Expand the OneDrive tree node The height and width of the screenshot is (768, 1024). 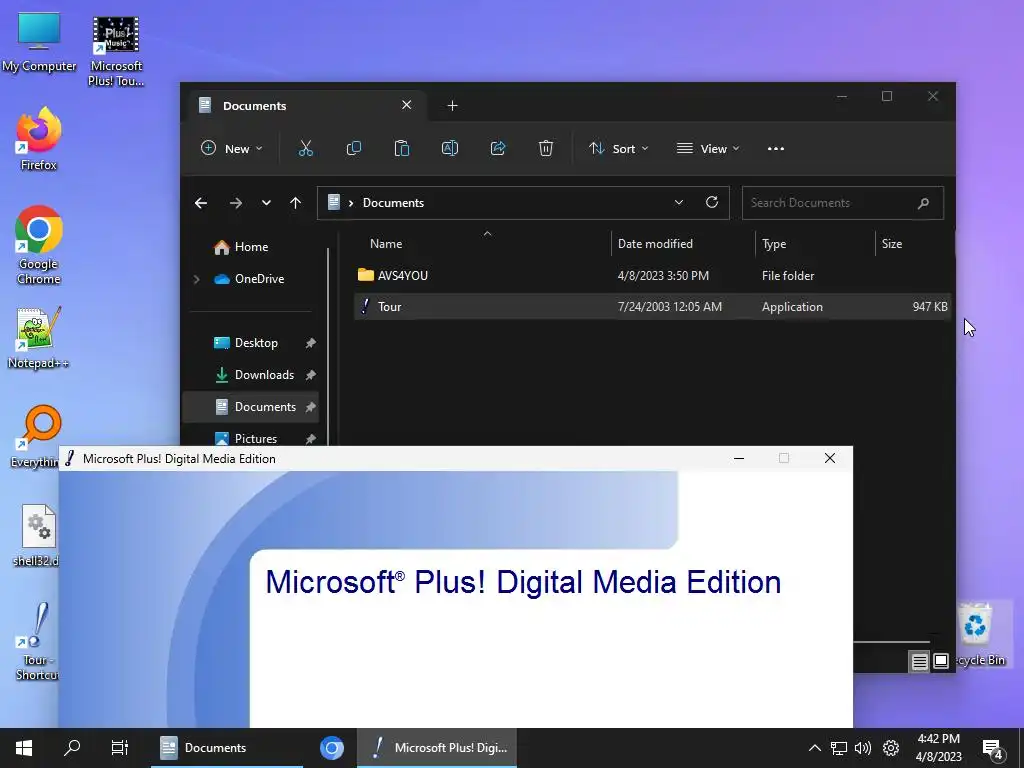[x=197, y=279]
